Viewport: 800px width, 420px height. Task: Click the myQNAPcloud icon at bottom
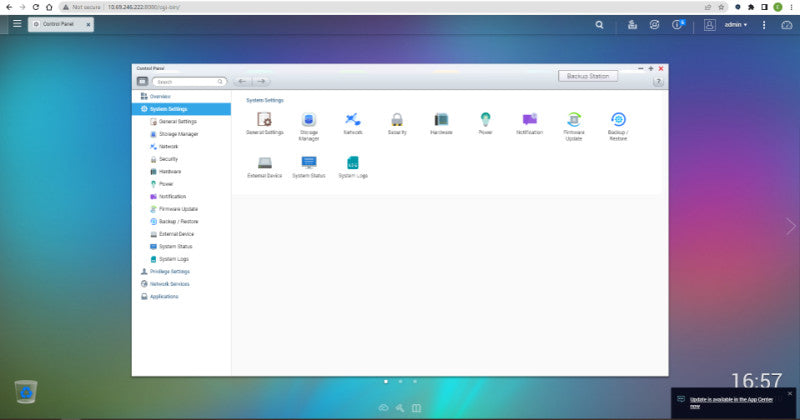click(384, 408)
